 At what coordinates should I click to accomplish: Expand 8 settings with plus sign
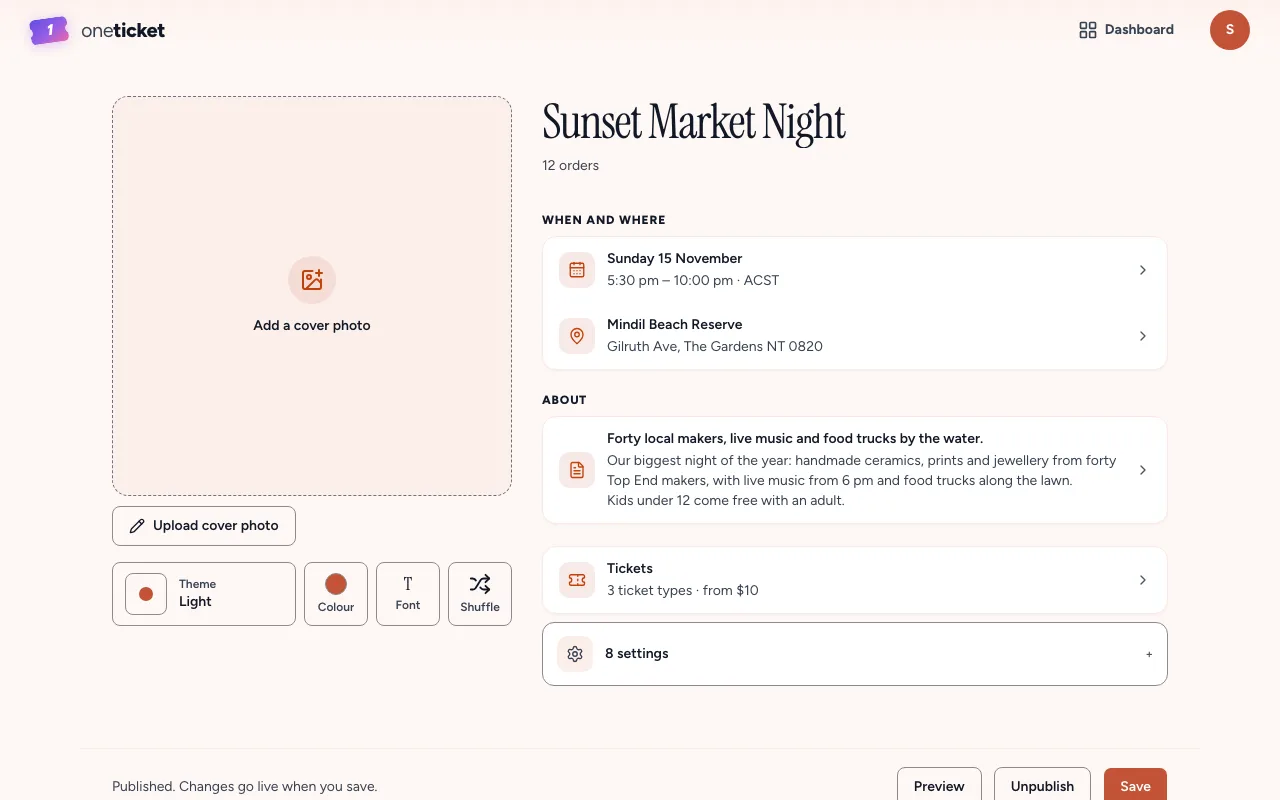coord(1149,654)
